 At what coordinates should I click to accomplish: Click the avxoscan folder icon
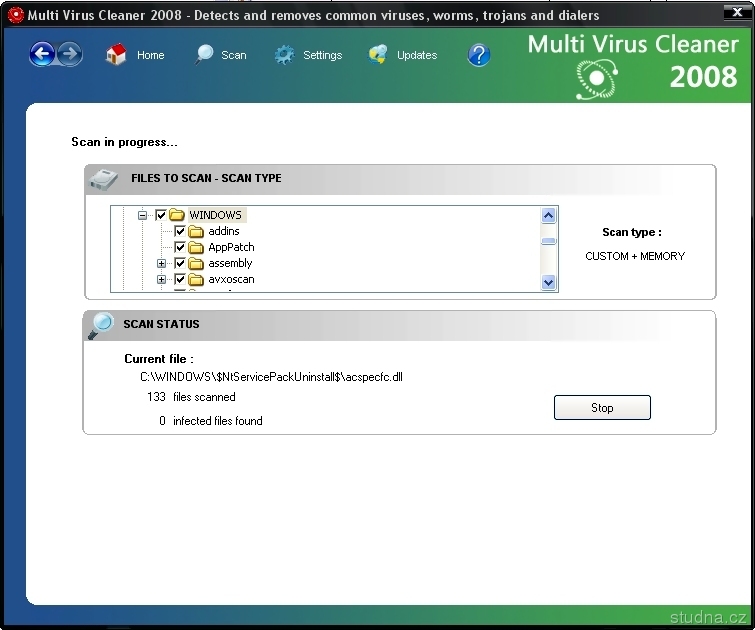(196, 279)
